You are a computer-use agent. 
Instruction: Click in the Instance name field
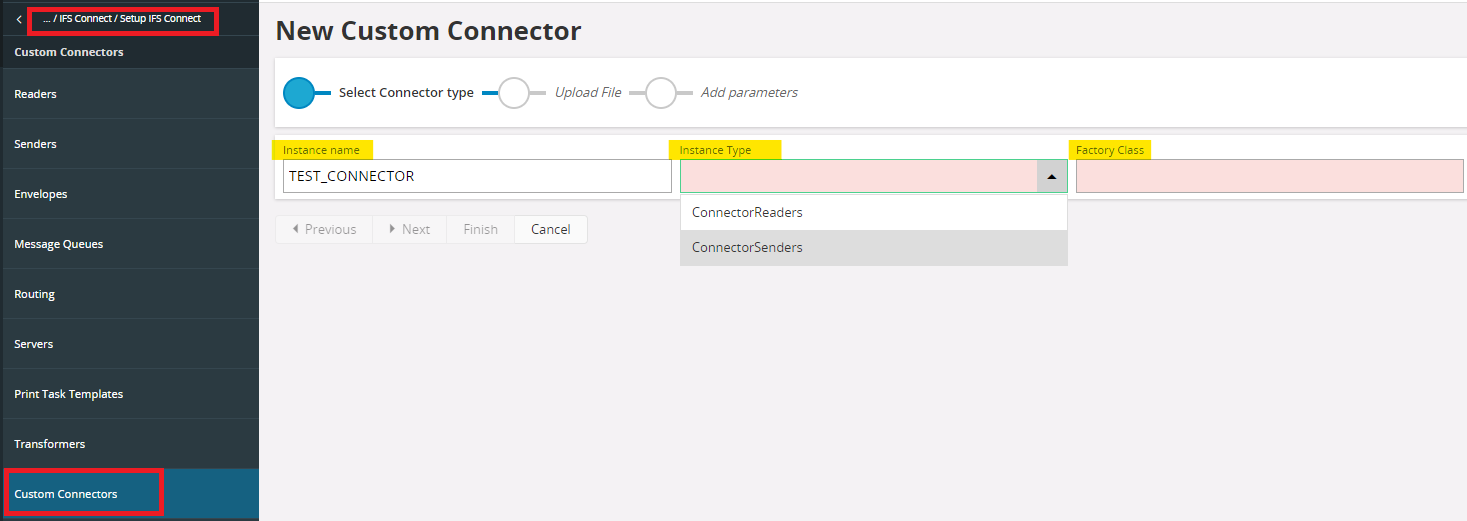pos(477,176)
